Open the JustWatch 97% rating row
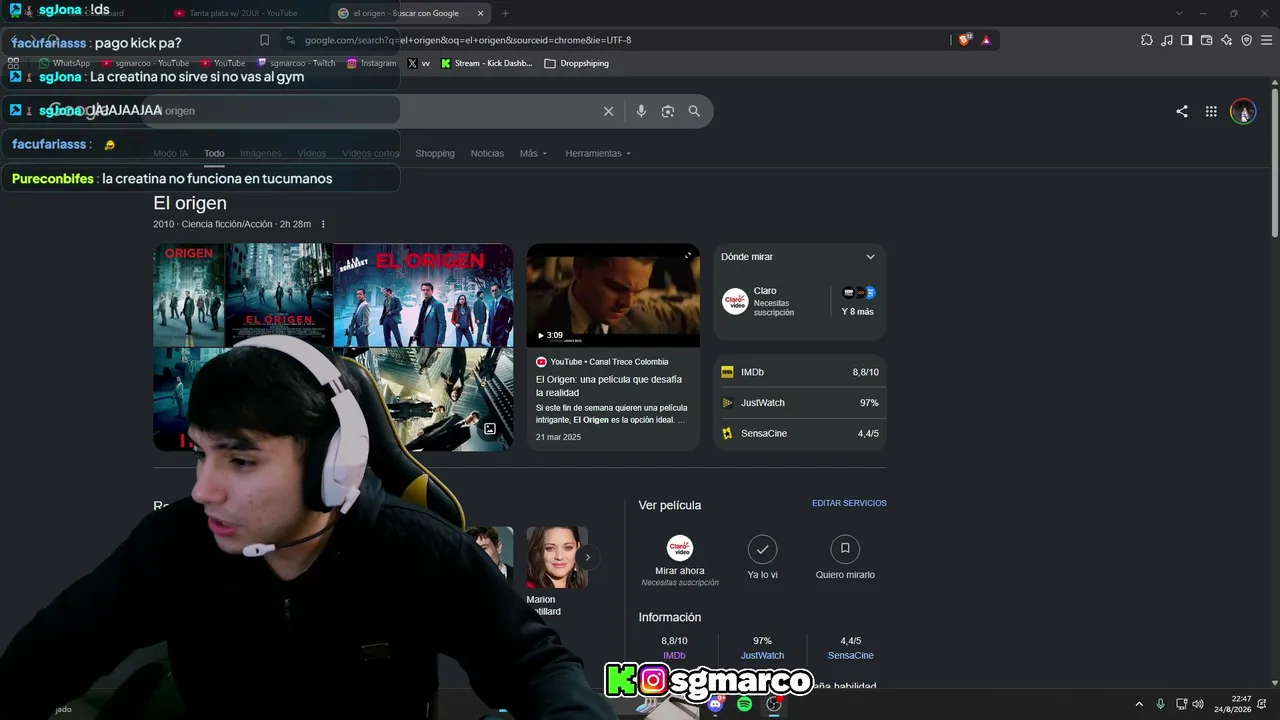 (800, 403)
